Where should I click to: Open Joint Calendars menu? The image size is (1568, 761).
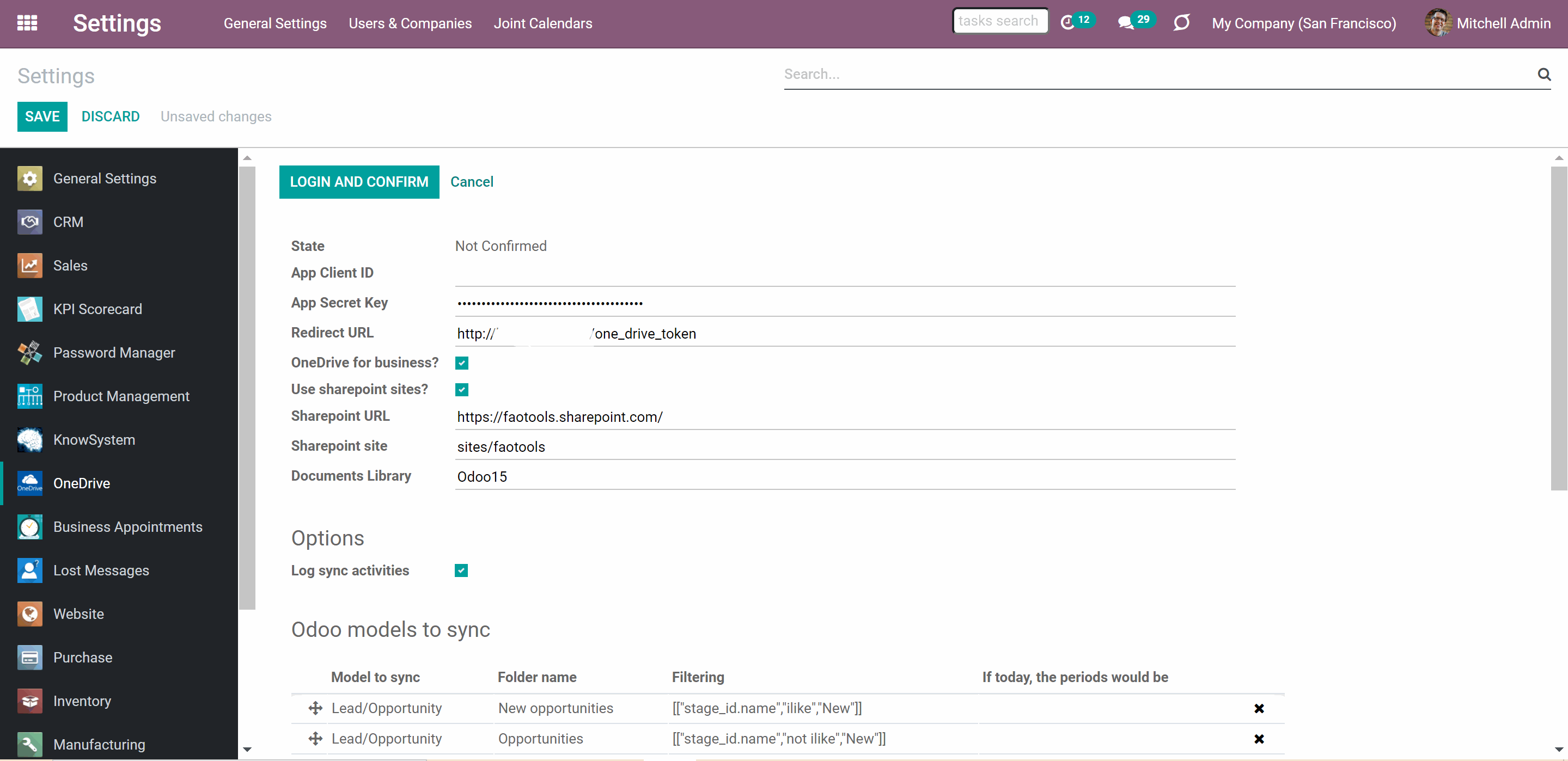tap(543, 23)
